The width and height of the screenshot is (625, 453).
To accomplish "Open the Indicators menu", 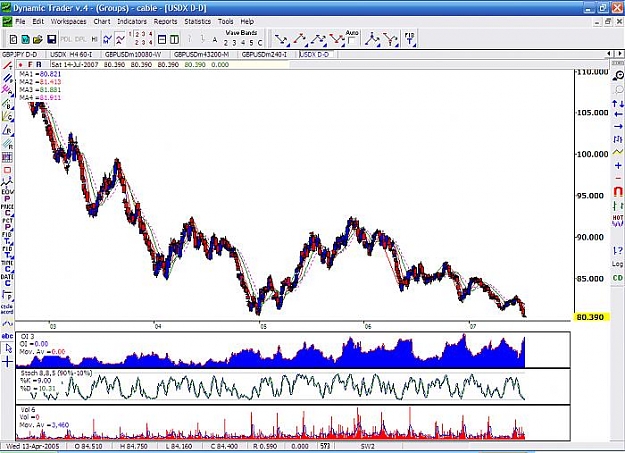I will [132, 22].
